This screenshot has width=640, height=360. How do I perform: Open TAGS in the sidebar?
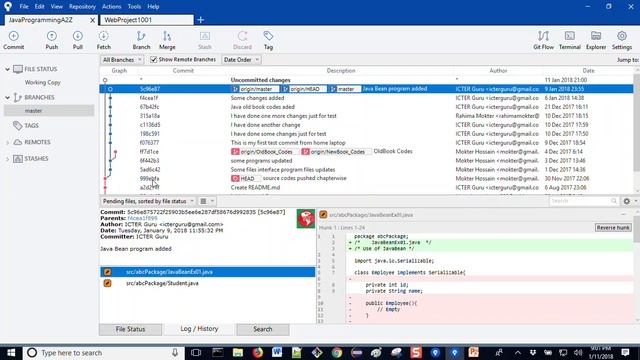pyautogui.click(x=31, y=126)
